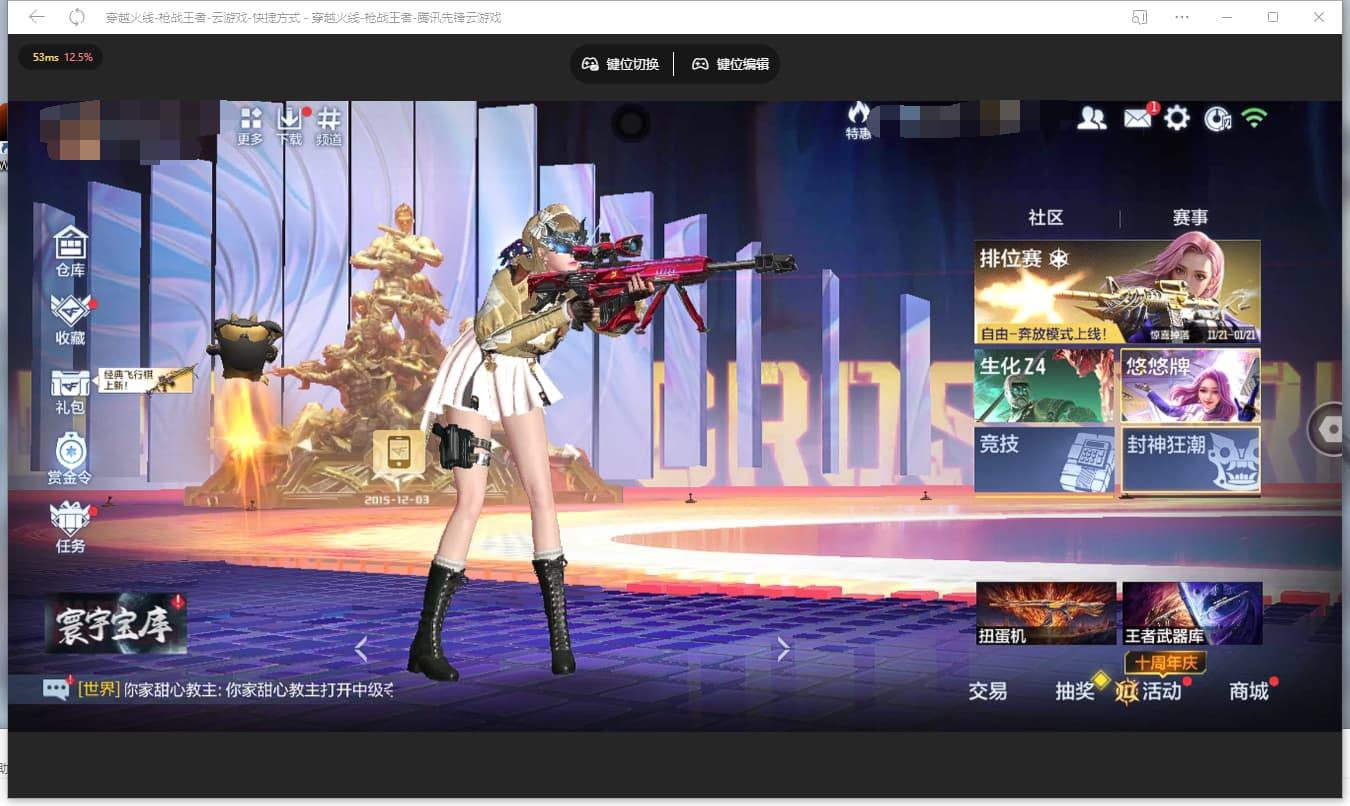The image size is (1350, 806).
Task: Open the world chat bubble icon
Action: pyautogui.click(x=56, y=689)
